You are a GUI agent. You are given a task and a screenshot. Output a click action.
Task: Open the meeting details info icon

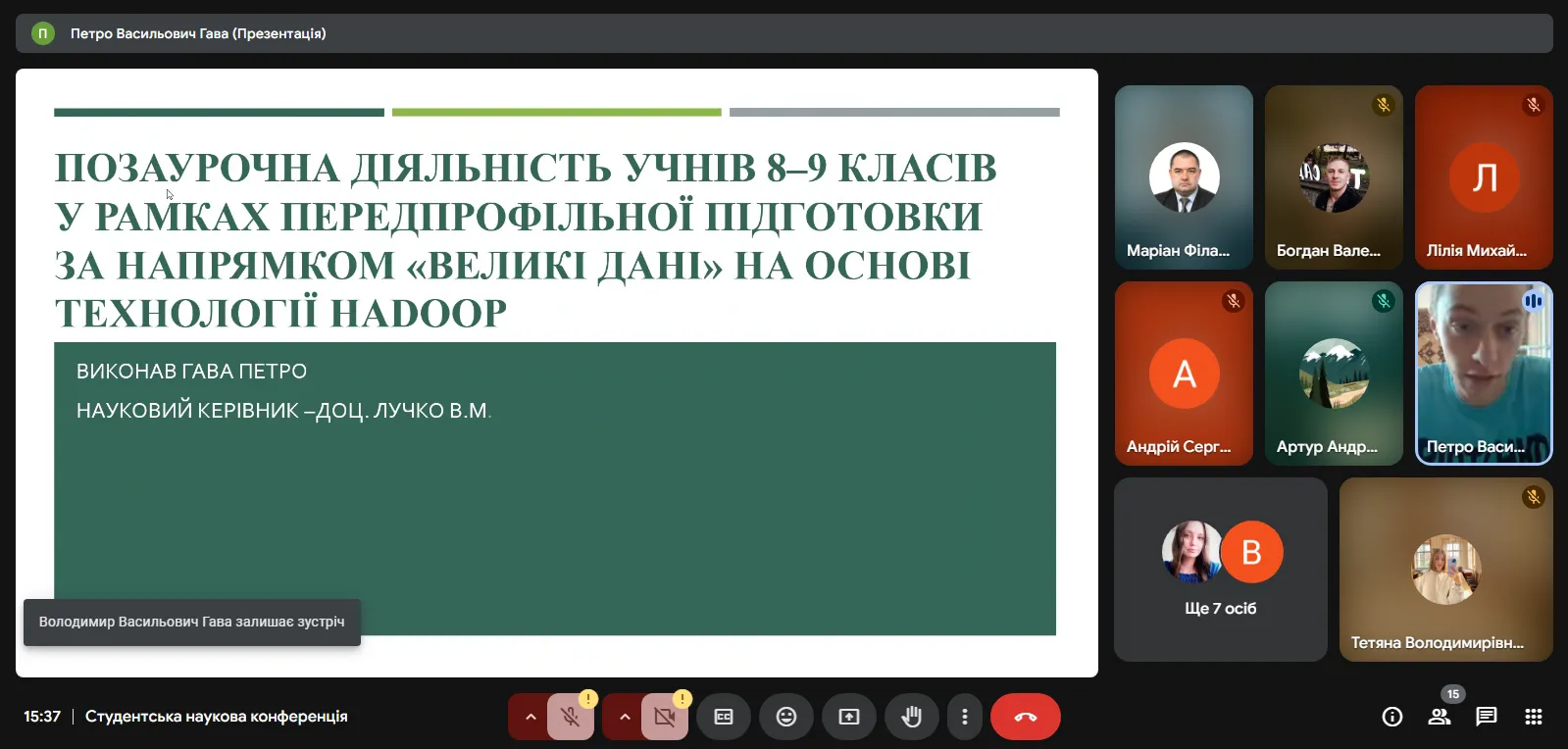[1392, 717]
